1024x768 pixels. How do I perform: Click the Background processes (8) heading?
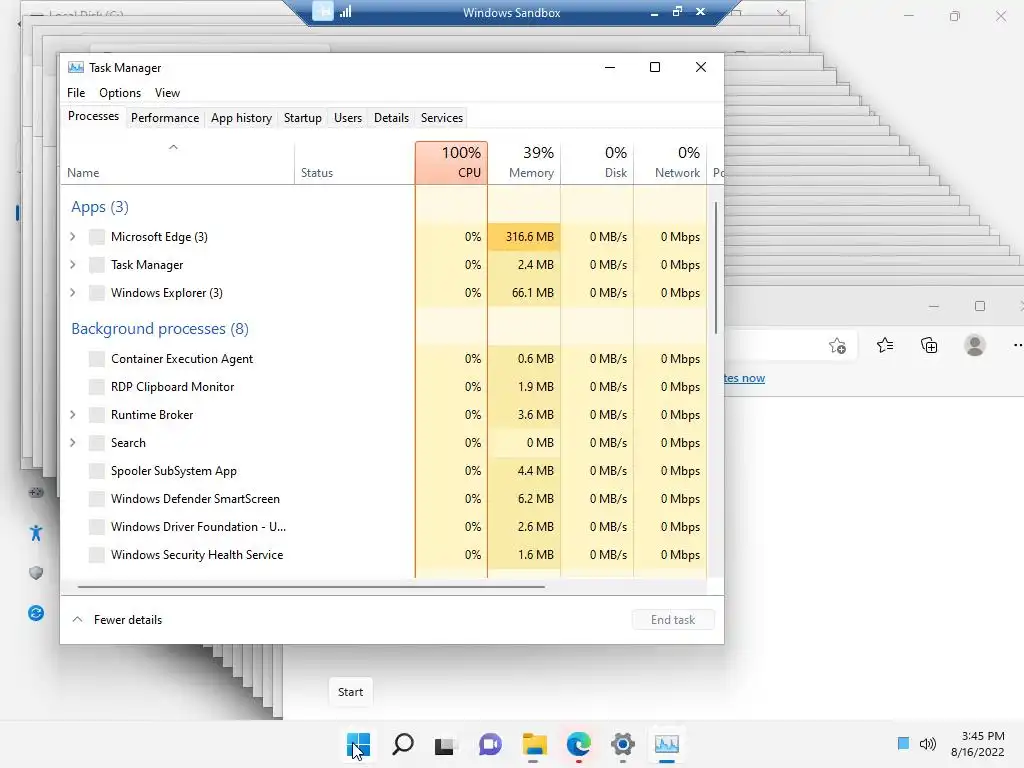tap(160, 328)
